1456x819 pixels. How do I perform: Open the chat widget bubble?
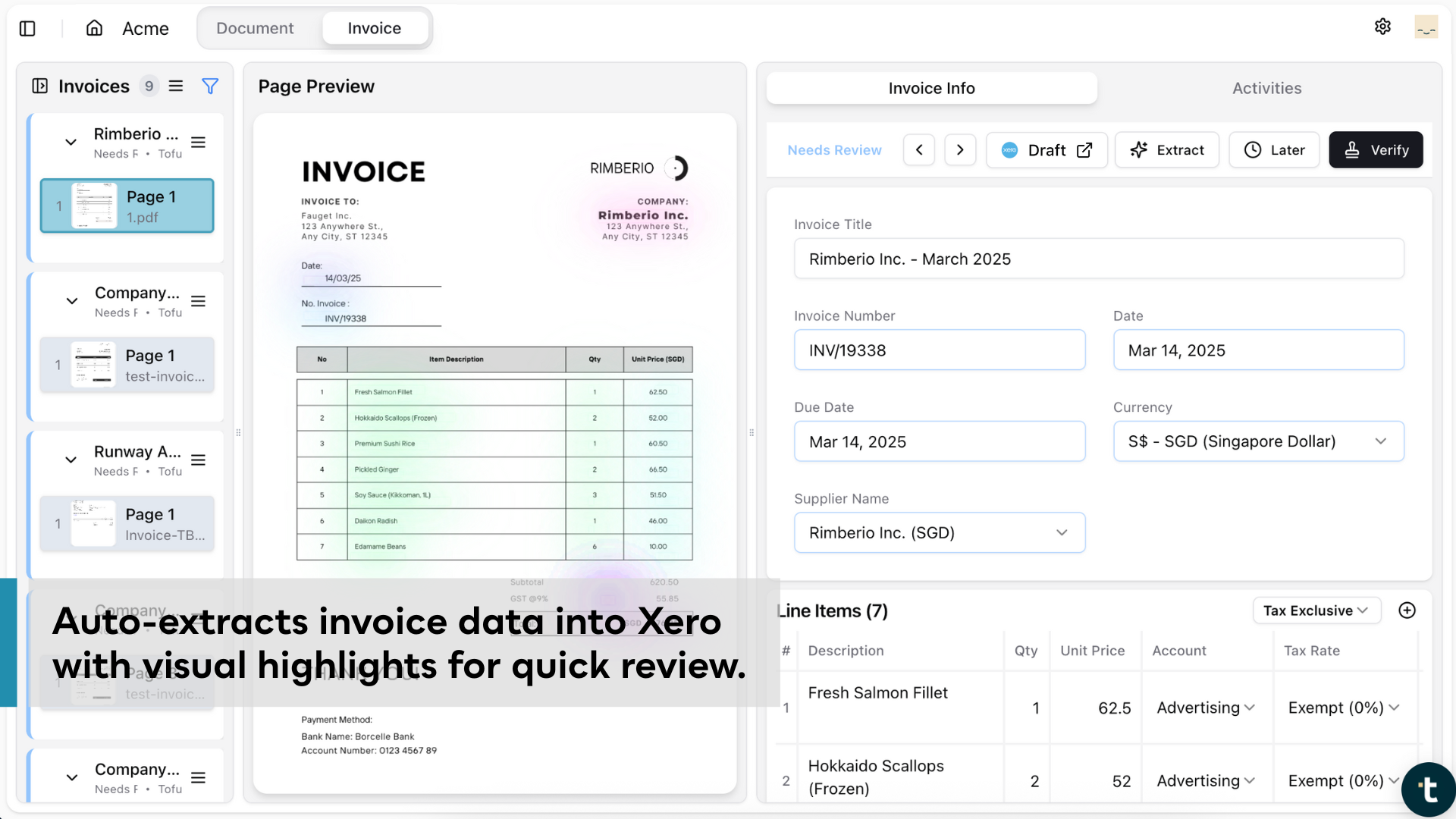click(1429, 789)
